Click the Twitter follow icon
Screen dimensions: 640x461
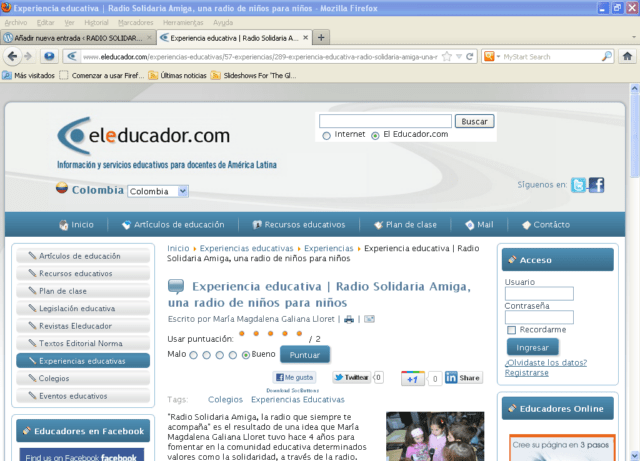coord(578,185)
